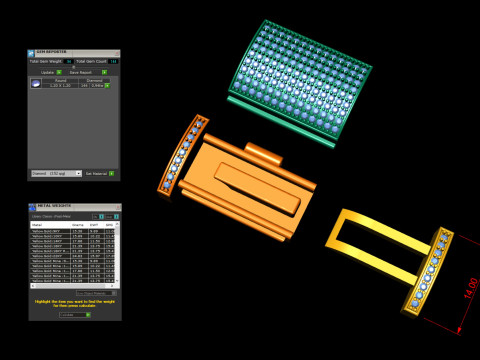
Task: Click the round diamond gem thumbnail
Action: 36,83
